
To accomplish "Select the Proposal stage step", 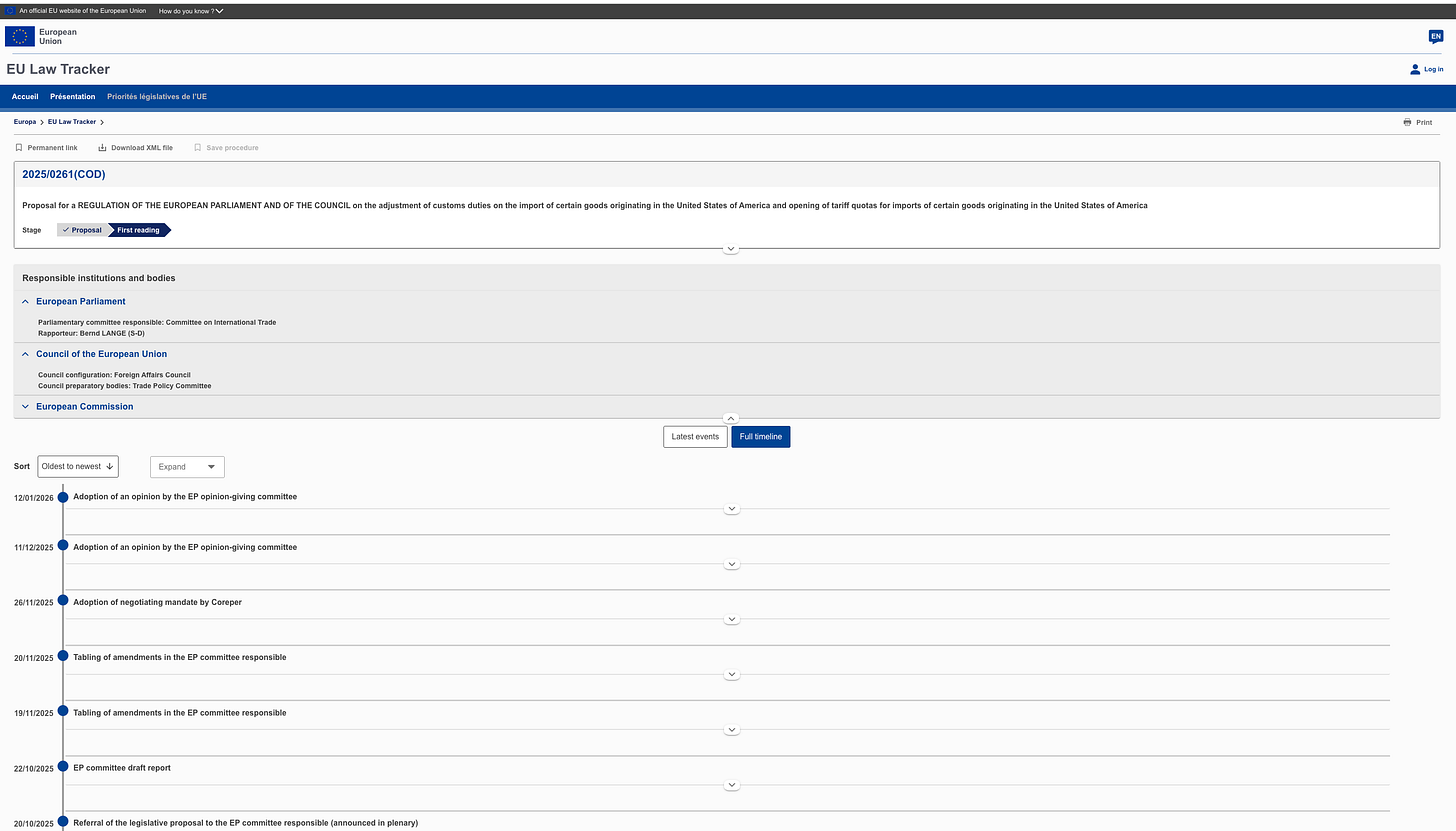I will point(82,230).
